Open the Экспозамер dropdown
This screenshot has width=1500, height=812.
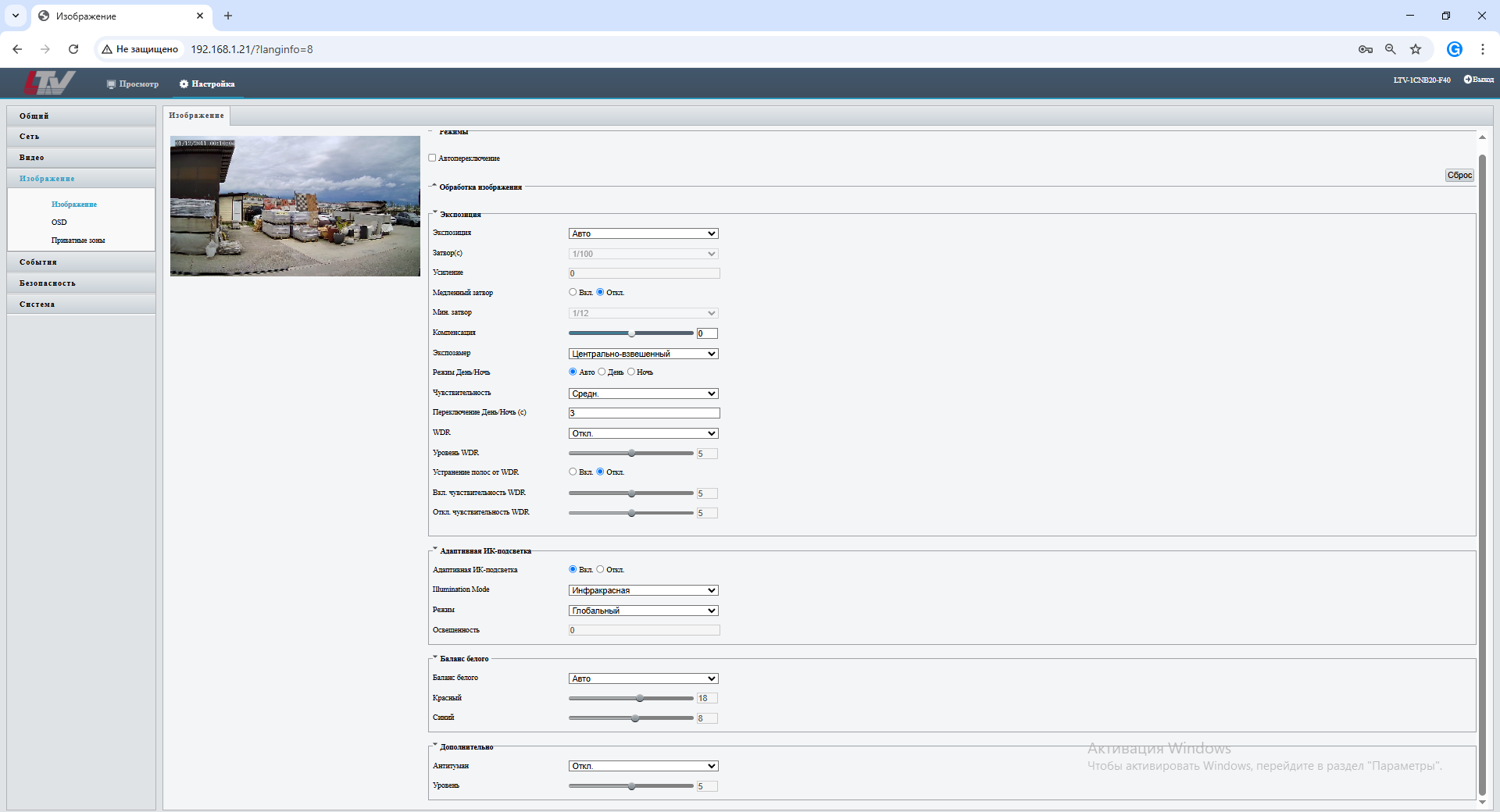click(644, 354)
